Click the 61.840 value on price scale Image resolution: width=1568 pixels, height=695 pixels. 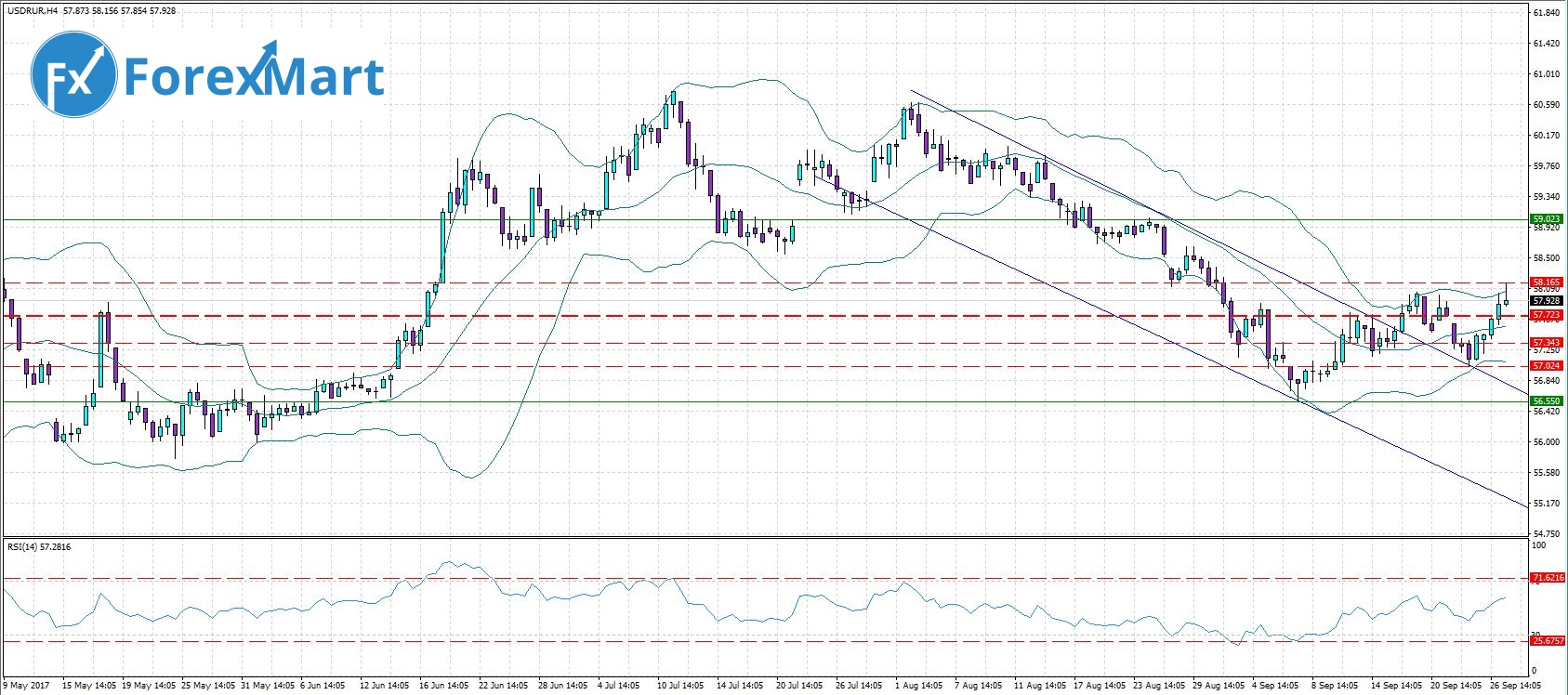1546,12
